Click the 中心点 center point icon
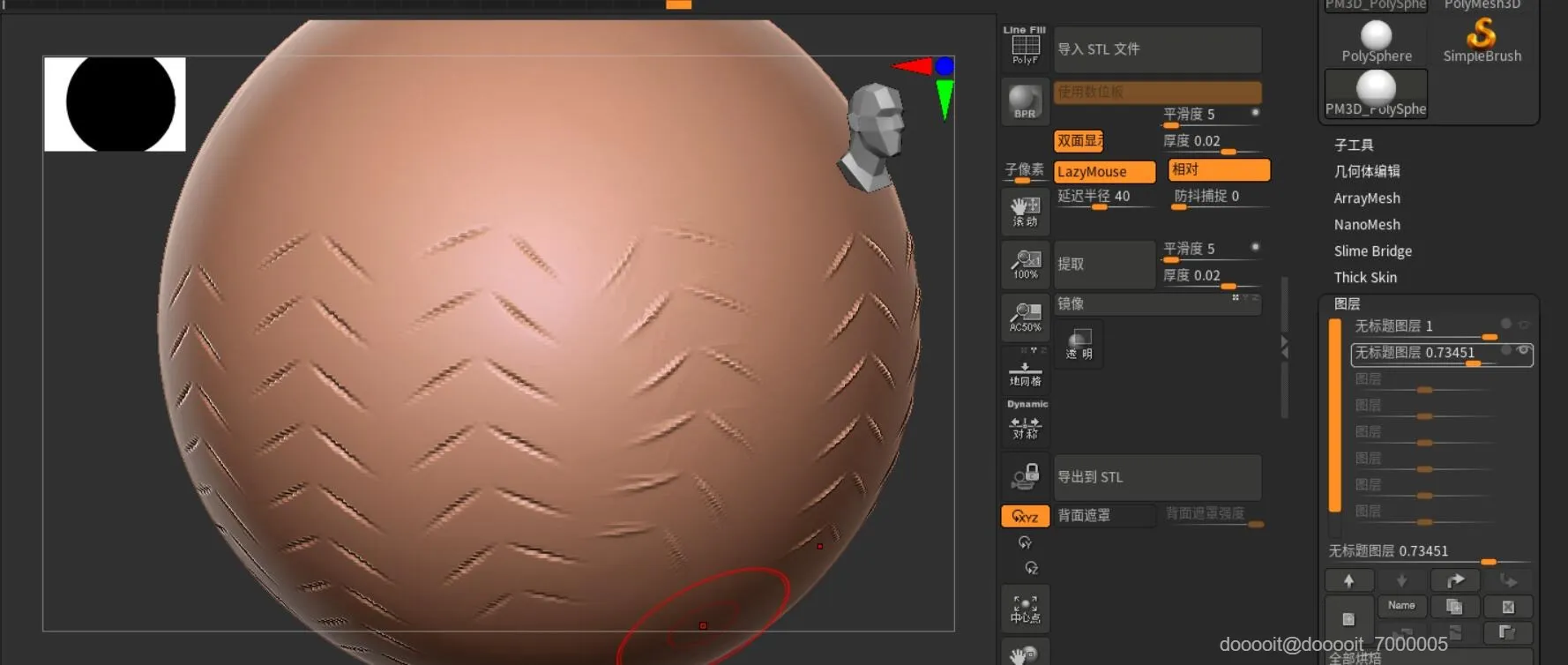Image resolution: width=1568 pixels, height=665 pixels. coord(1025,608)
